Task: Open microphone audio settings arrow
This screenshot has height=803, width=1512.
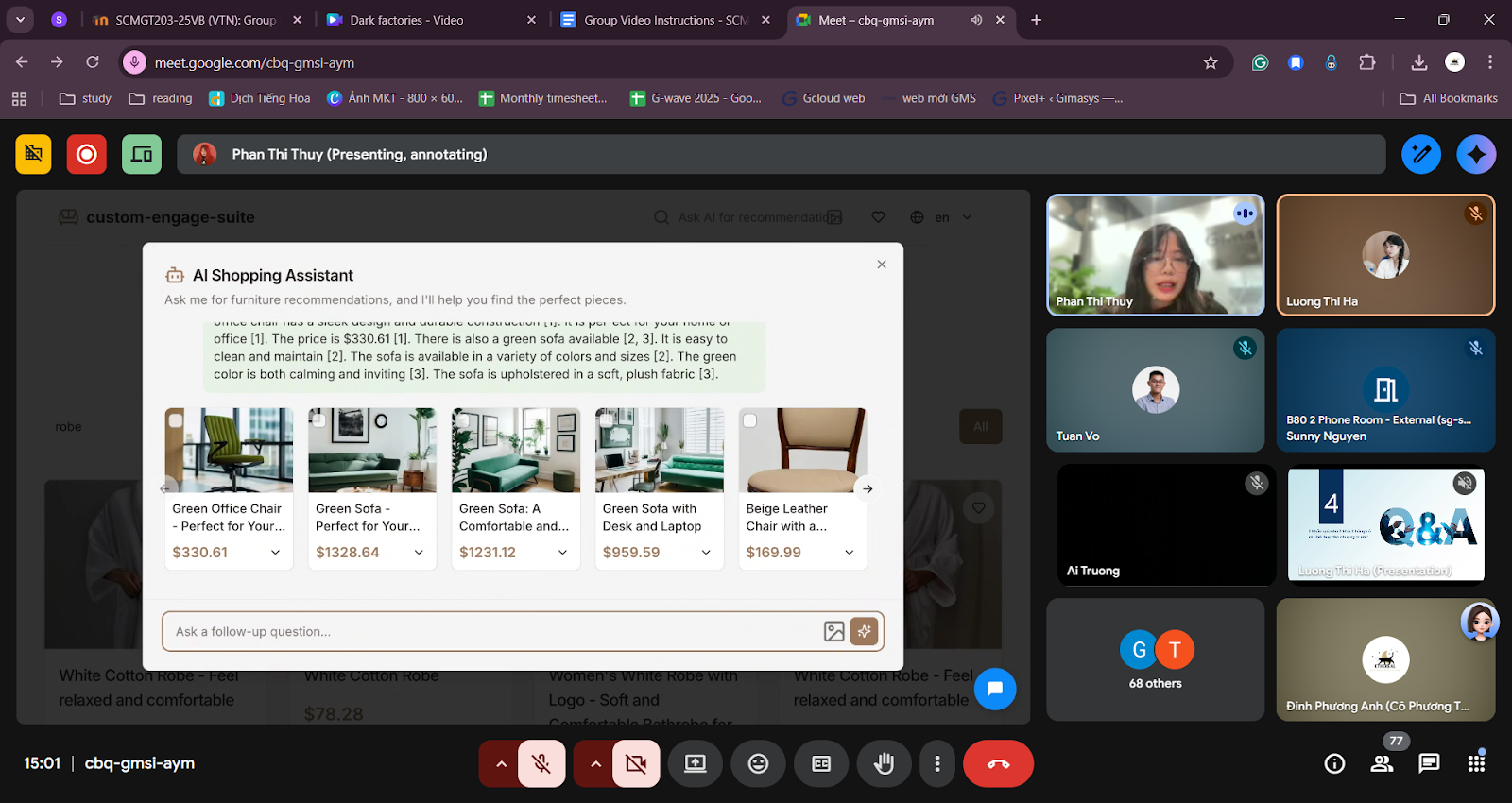Action: tap(501, 763)
